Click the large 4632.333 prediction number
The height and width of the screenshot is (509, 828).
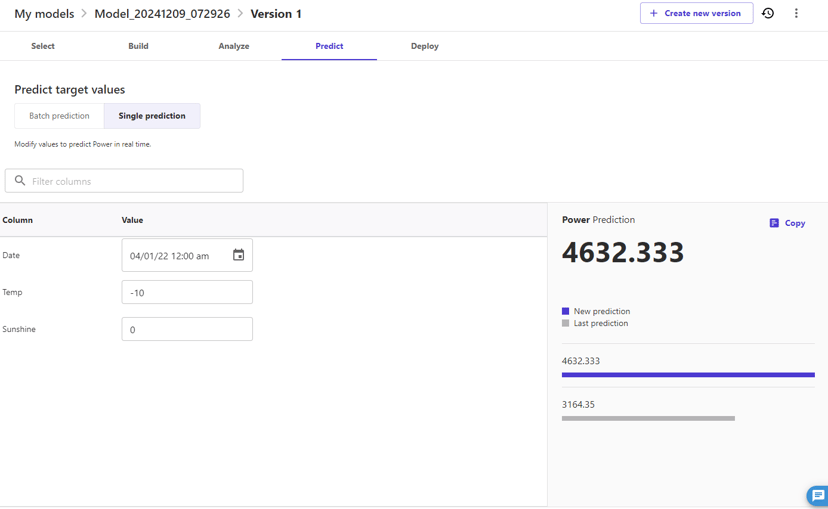[623, 252]
